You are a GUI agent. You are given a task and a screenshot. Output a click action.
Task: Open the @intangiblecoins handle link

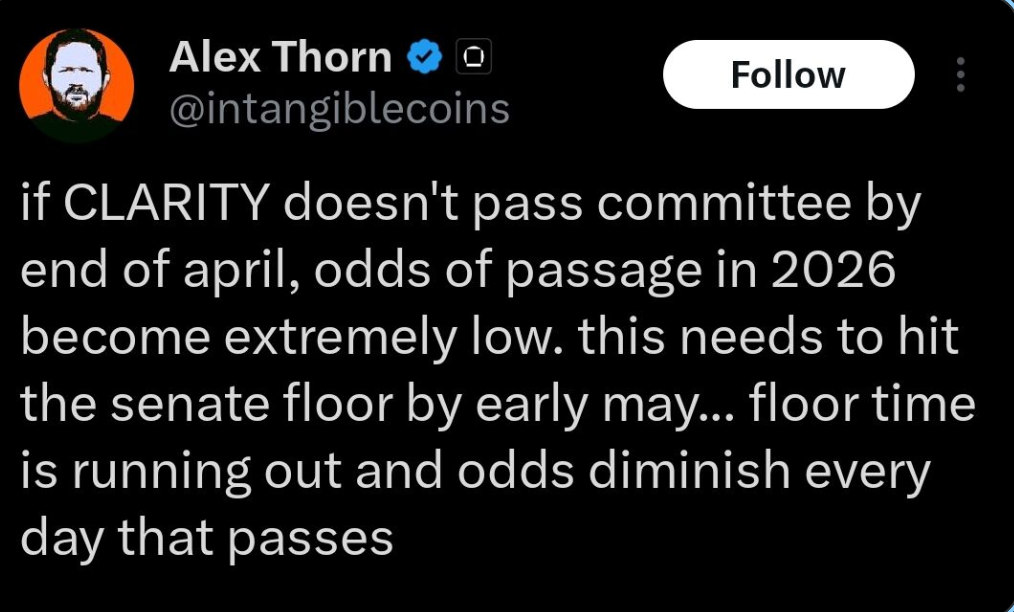tap(339, 109)
